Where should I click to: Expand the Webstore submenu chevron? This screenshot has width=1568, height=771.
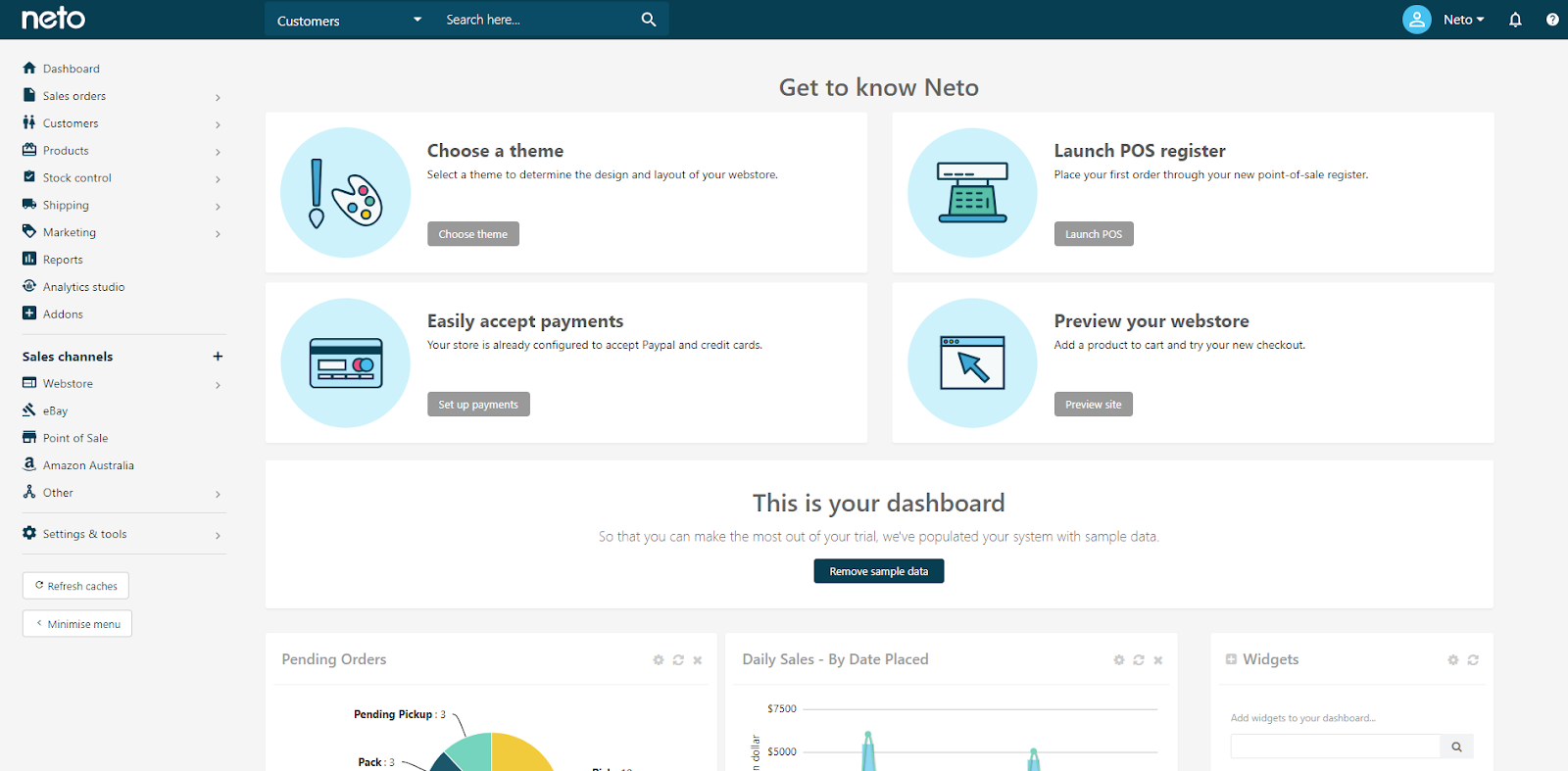(x=218, y=385)
